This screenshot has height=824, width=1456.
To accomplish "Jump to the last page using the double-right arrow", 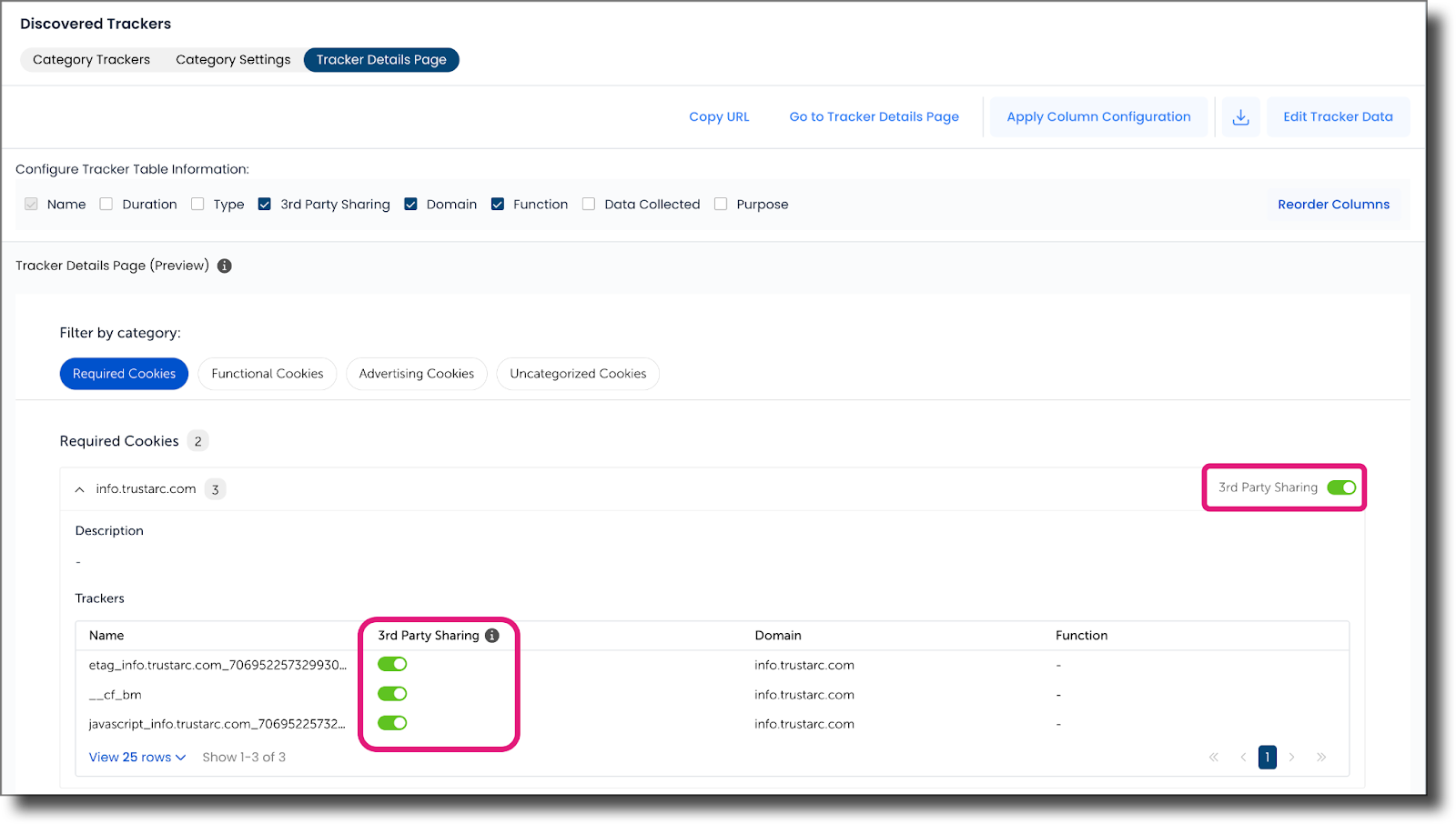I will [1321, 757].
